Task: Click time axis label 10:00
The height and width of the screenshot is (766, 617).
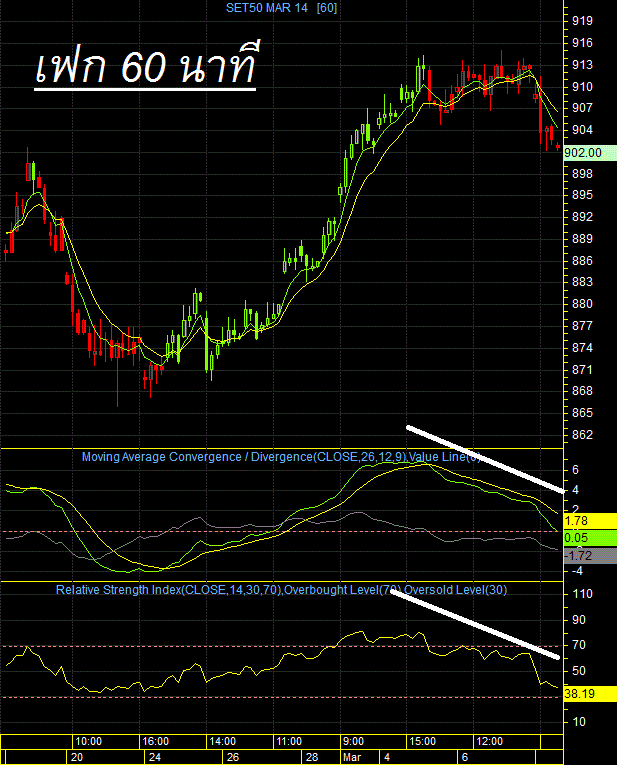Action: tap(88, 742)
